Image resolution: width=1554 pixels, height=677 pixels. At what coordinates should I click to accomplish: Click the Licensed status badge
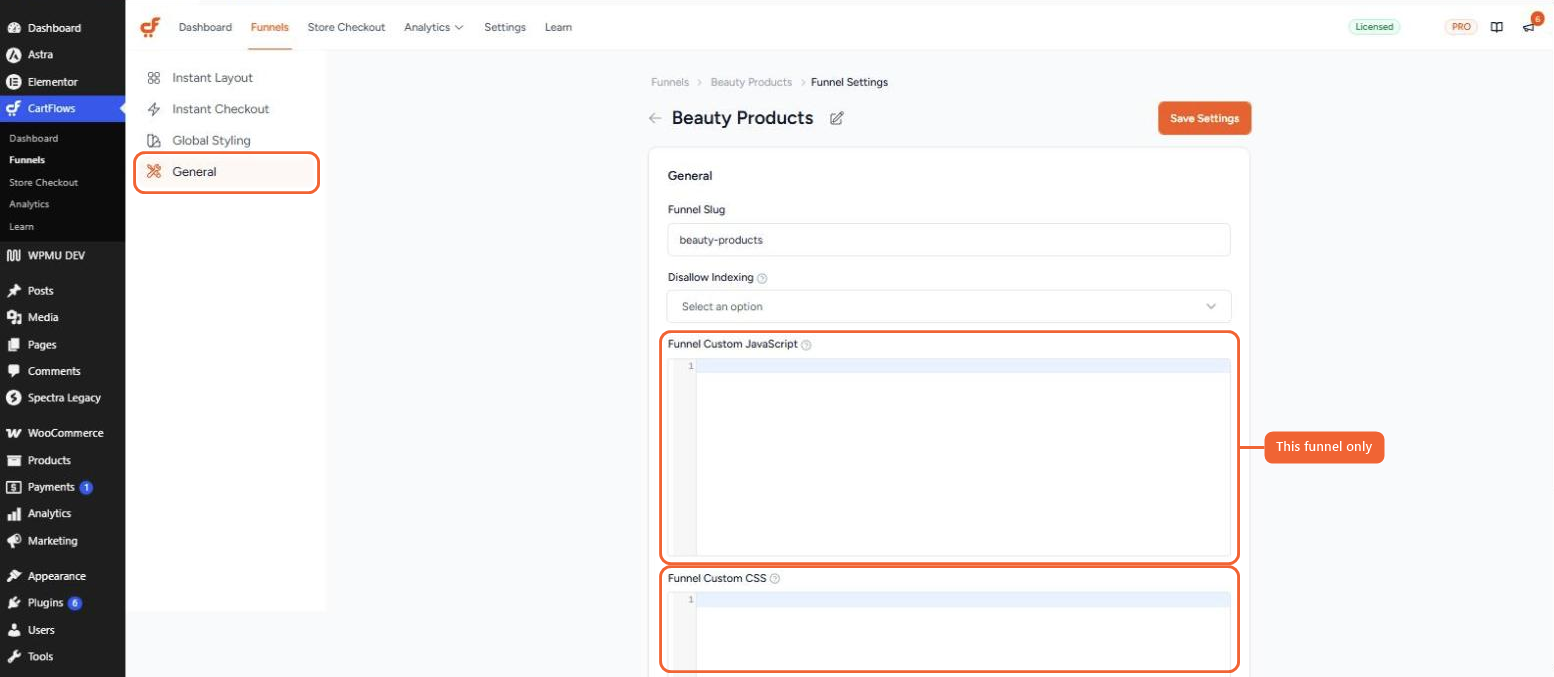1374,27
